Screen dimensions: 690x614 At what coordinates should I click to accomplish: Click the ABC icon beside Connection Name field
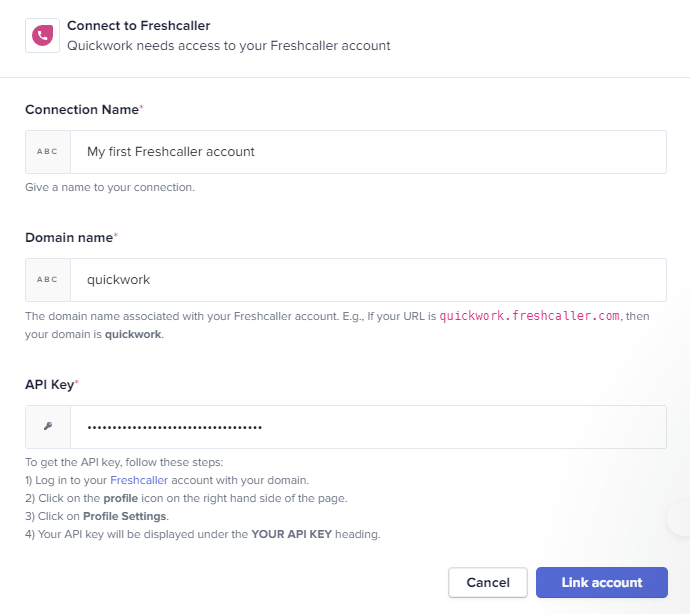pyautogui.click(x=48, y=152)
